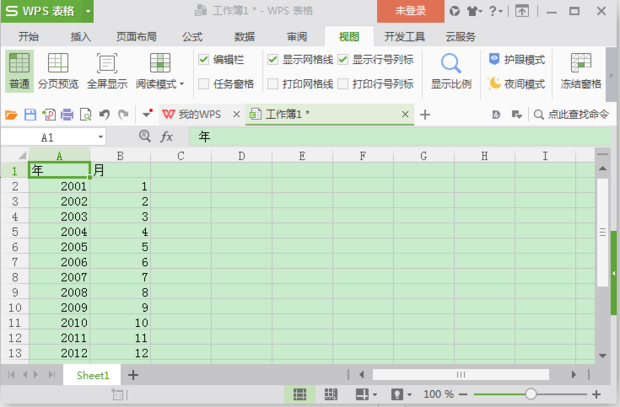The height and width of the screenshot is (407, 620).
Task: Save the workbook with the floppy icon
Action: (30, 115)
